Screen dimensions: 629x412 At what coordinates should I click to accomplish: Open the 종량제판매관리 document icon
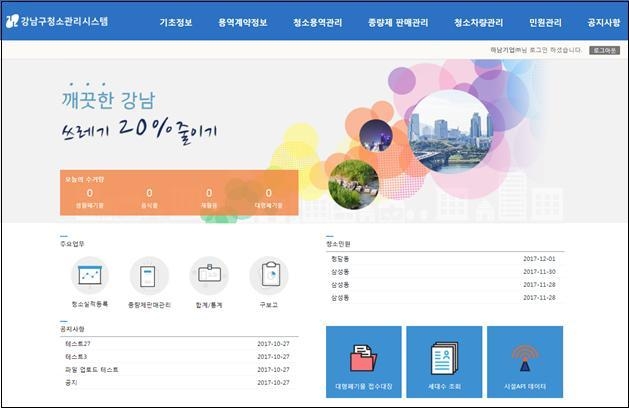tap(149, 276)
